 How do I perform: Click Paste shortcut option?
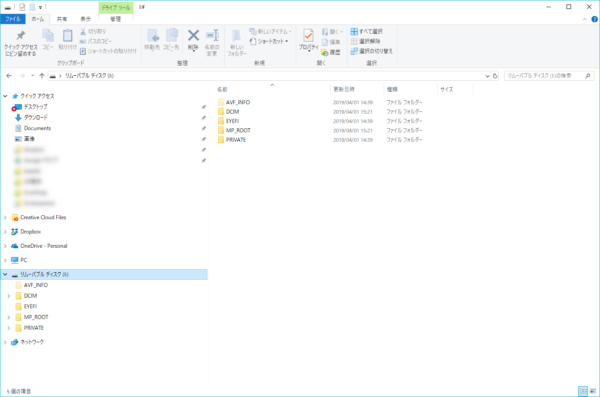point(108,51)
